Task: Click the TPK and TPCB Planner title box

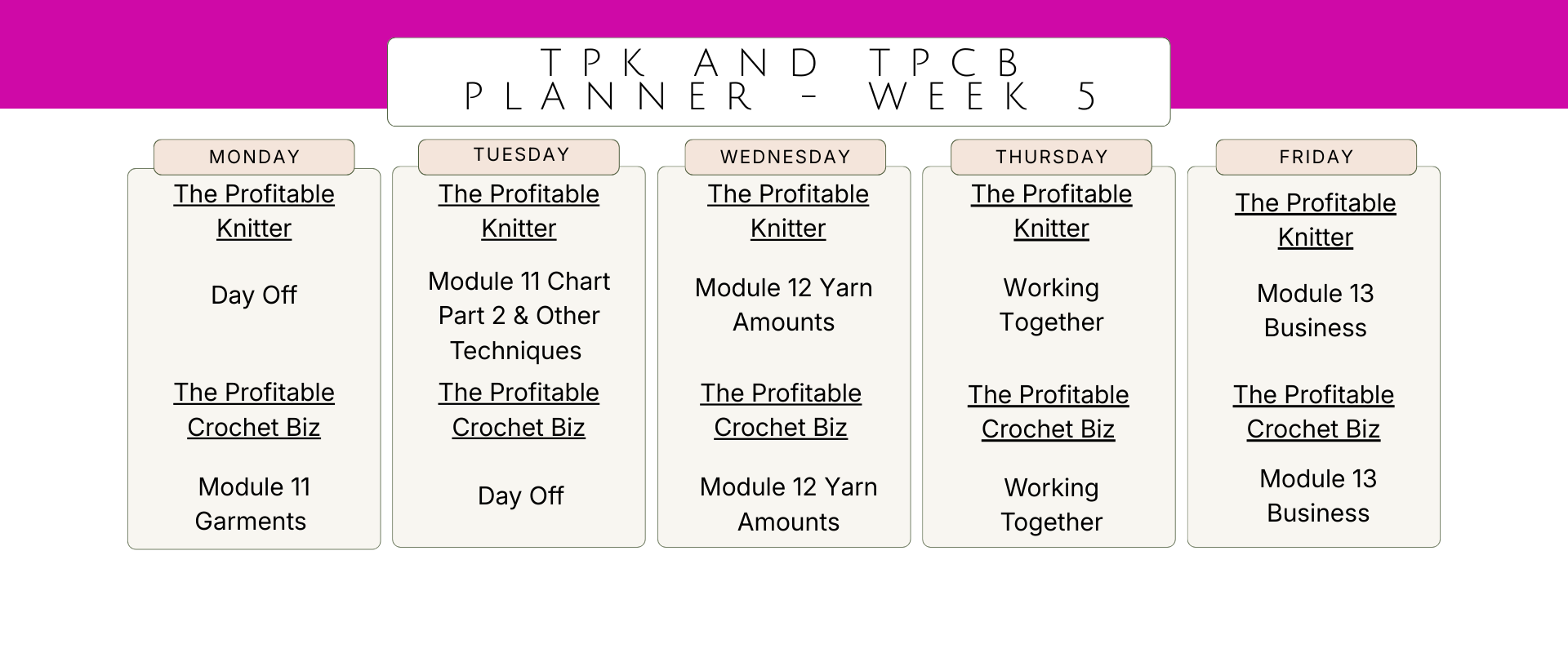Action: (x=778, y=82)
